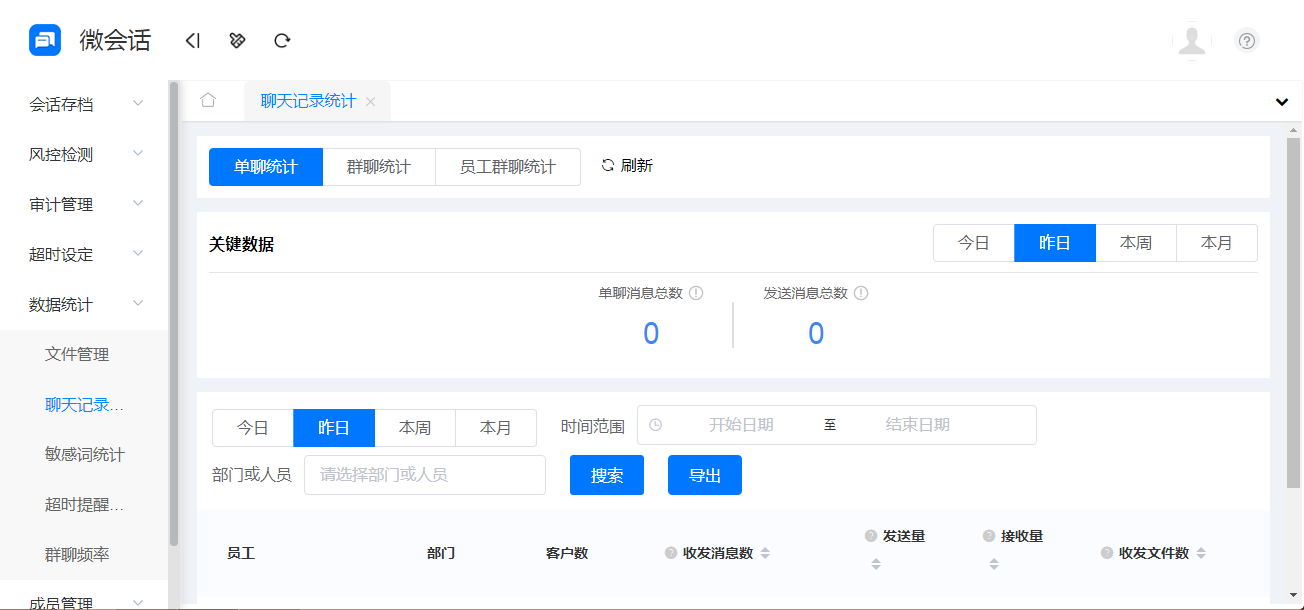Open the home tab icon
1304x610 pixels.
209,100
